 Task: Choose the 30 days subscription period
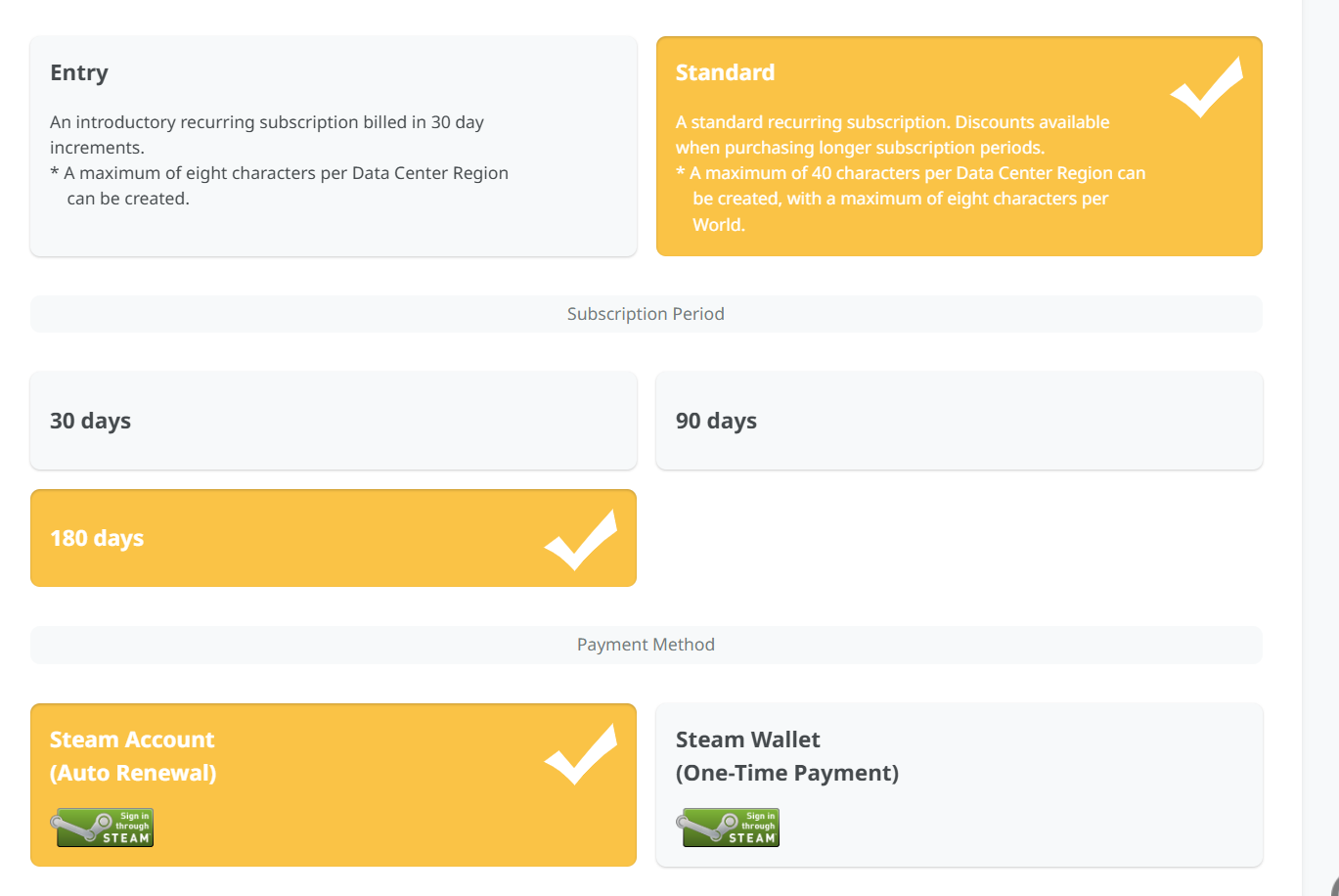click(333, 421)
